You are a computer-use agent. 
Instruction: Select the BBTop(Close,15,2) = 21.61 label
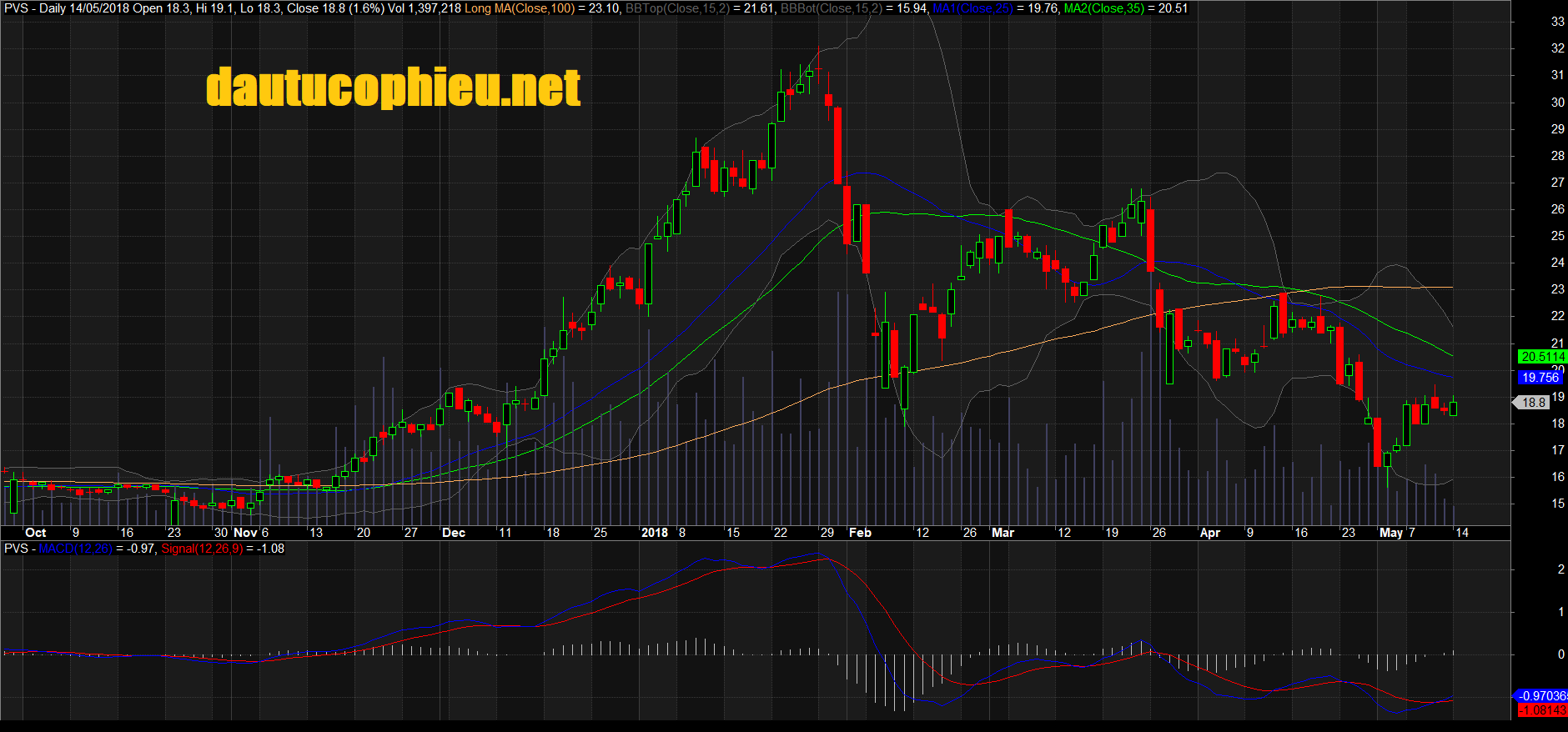(x=700, y=8)
